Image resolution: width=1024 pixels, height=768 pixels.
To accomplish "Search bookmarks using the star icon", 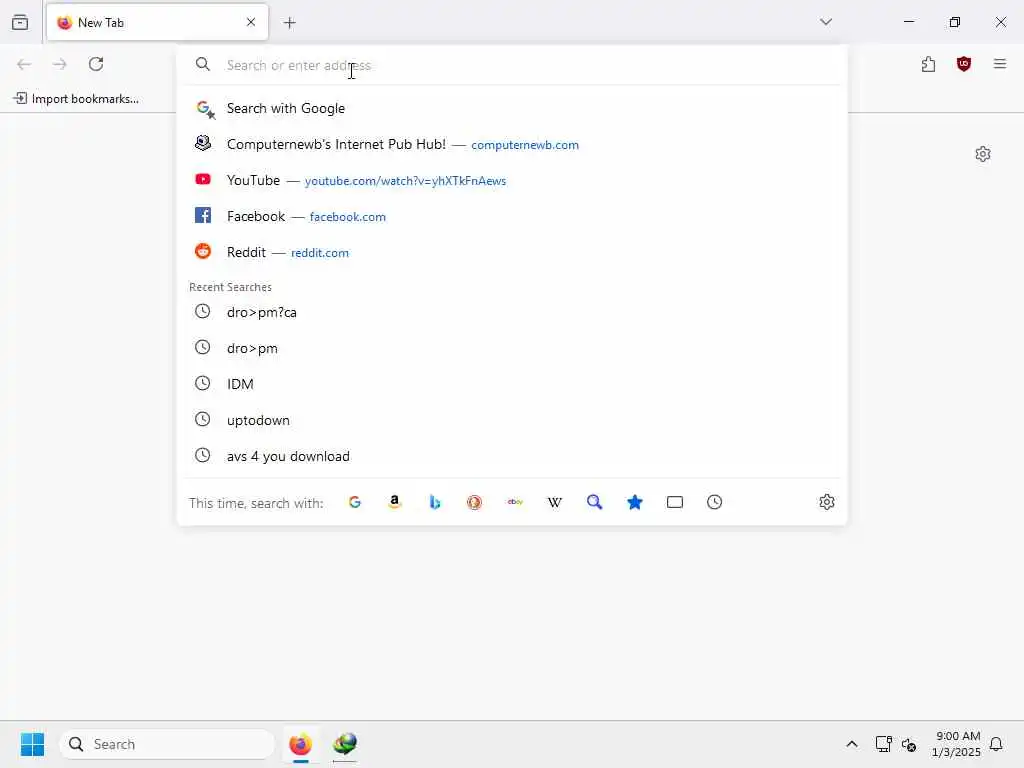I will click(x=635, y=502).
